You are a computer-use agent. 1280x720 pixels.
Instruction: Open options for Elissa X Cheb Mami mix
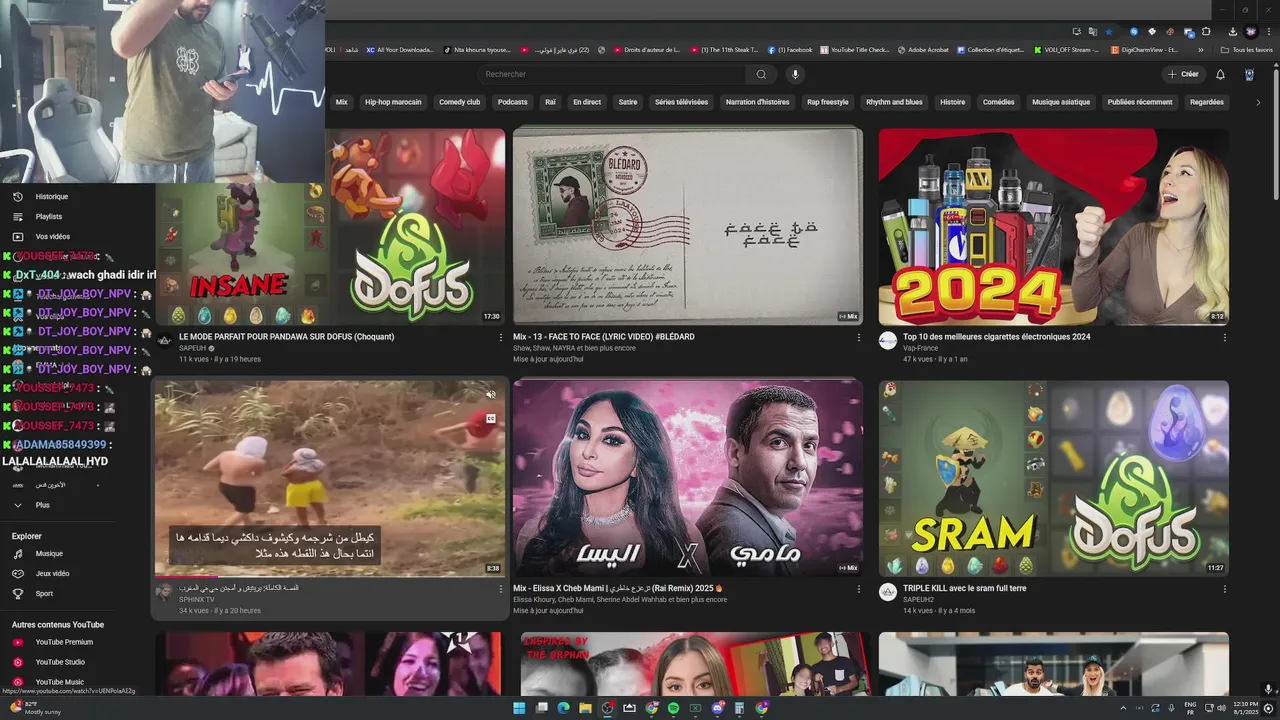[858, 589]
